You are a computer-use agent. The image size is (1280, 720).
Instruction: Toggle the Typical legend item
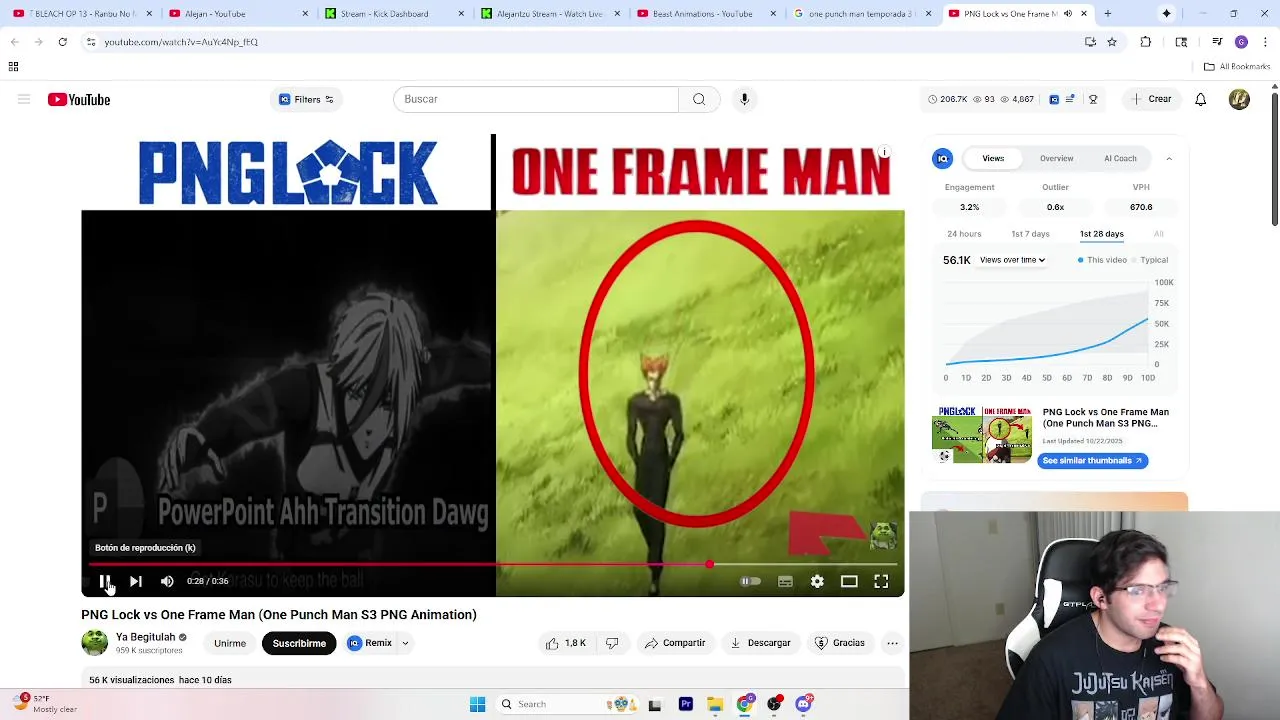coord(1150,260)
